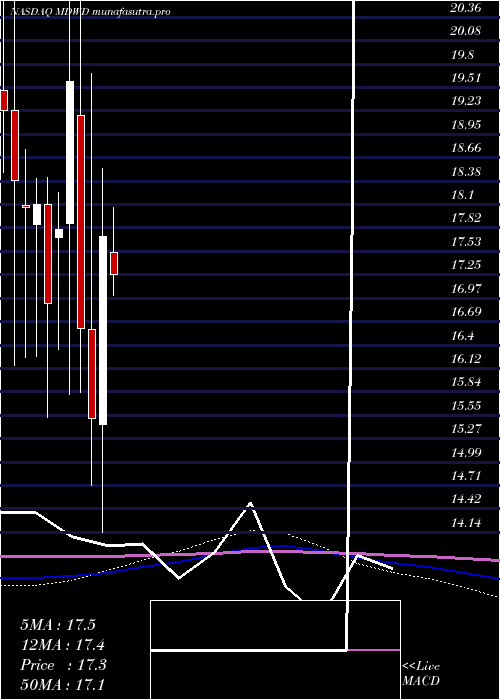The width and height of the screenshot is (500, 700).
Task: Click the 15.55 price axis label
Action: 466,405
